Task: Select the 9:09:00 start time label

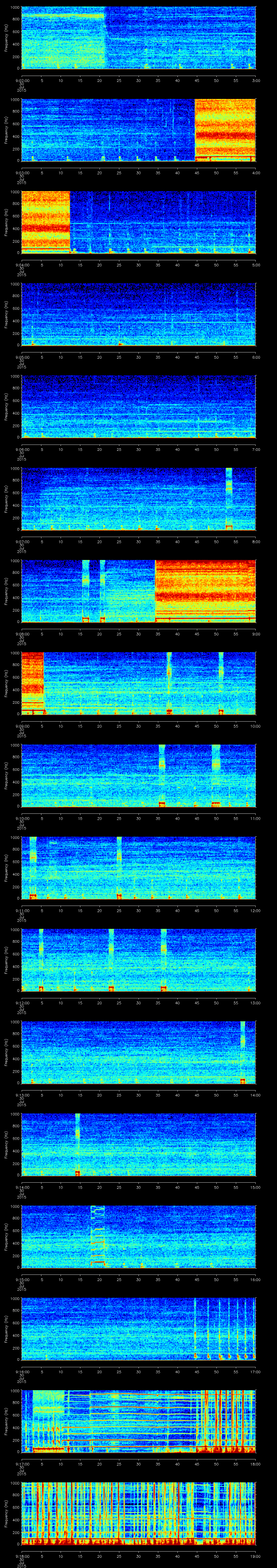Action: click(22, 726)
